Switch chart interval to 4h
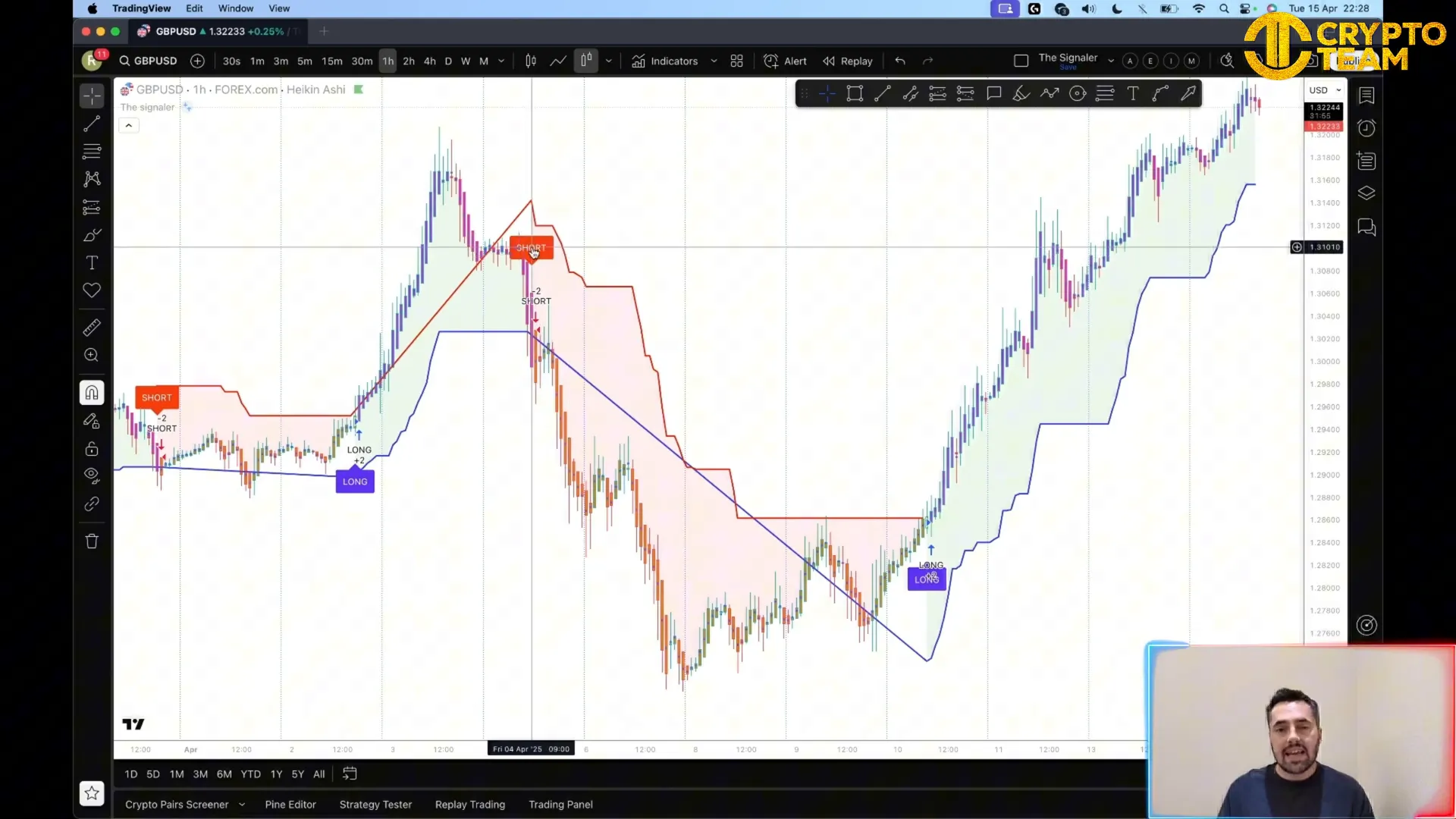1456x819 pixels. point(430,61)
